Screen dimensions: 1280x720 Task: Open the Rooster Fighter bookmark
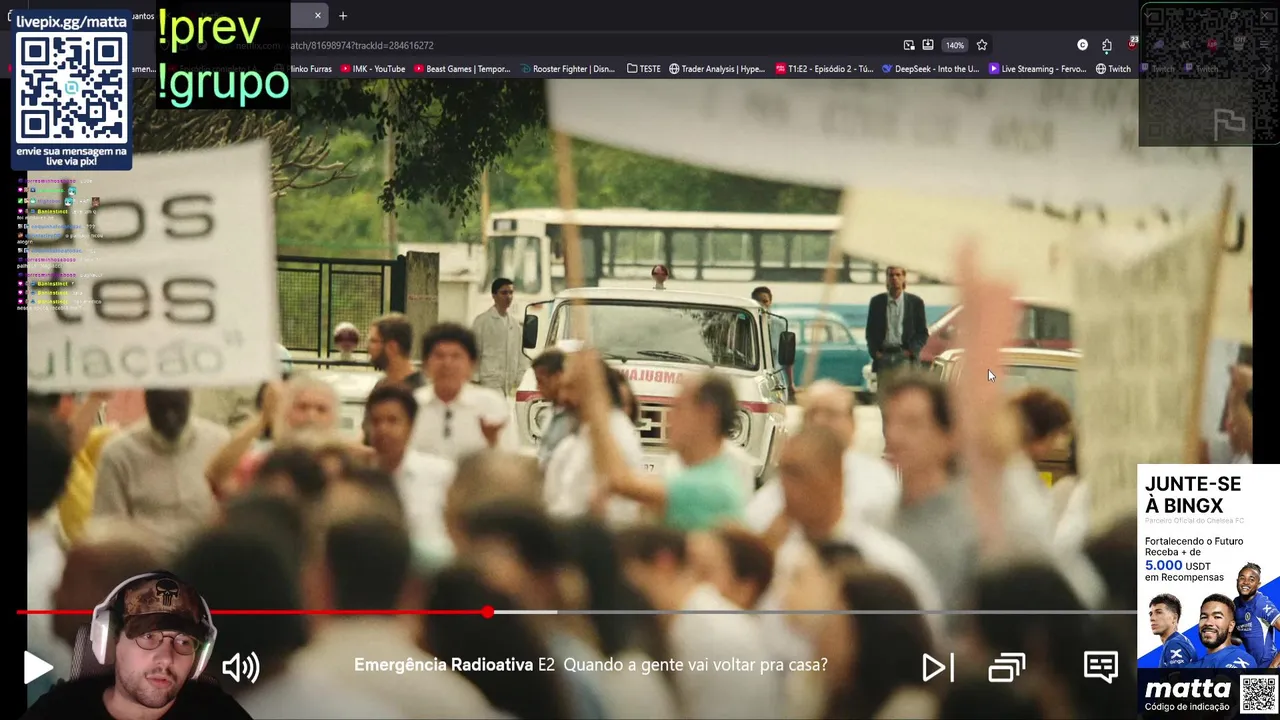pos(568,69)
